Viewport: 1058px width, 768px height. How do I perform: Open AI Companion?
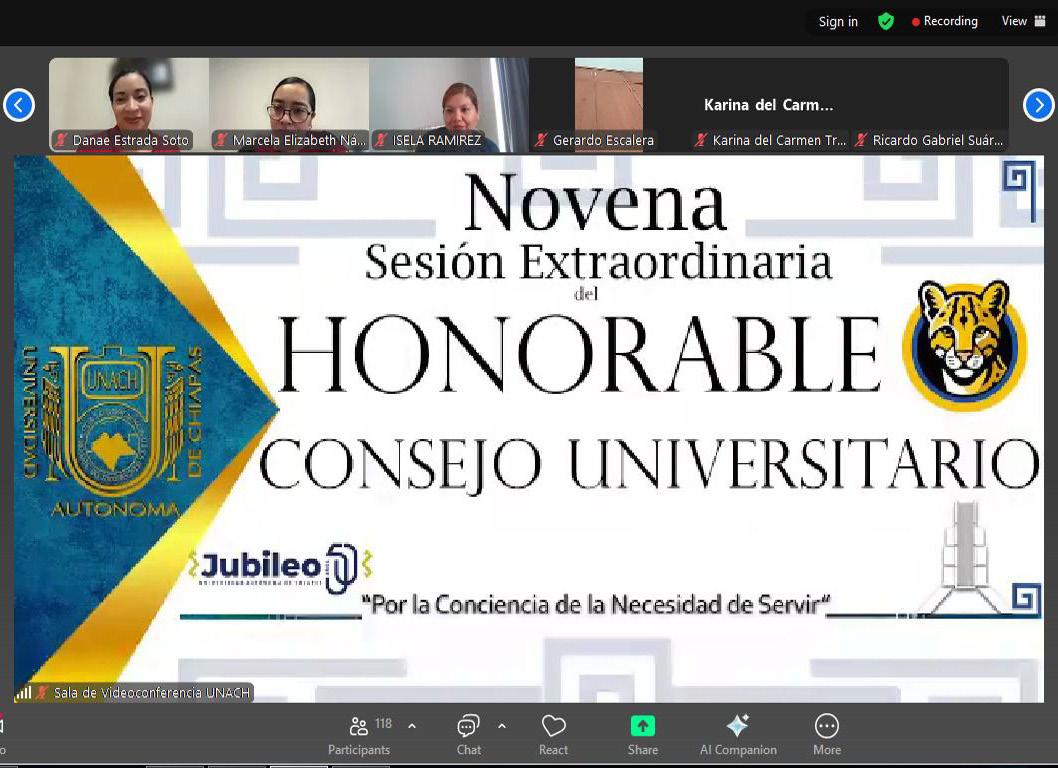coord(738,736)
